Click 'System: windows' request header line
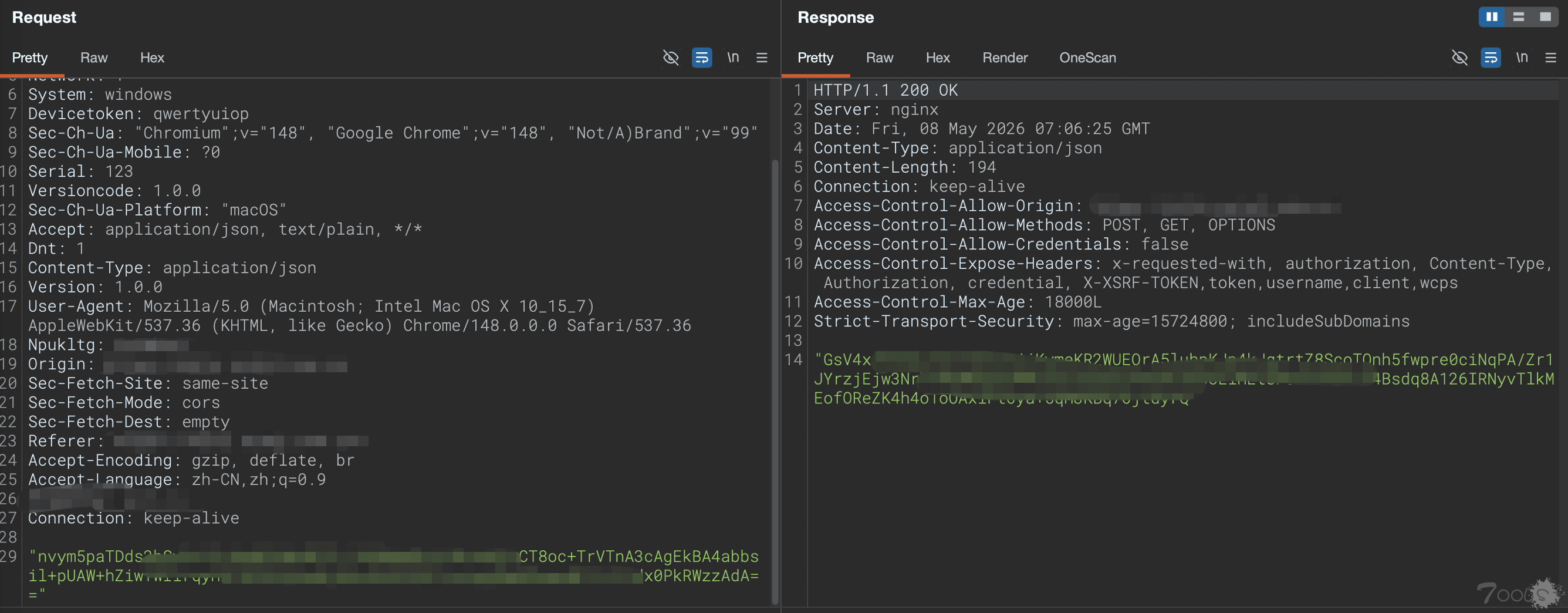Screen dimensions: 1568x613 100,95
